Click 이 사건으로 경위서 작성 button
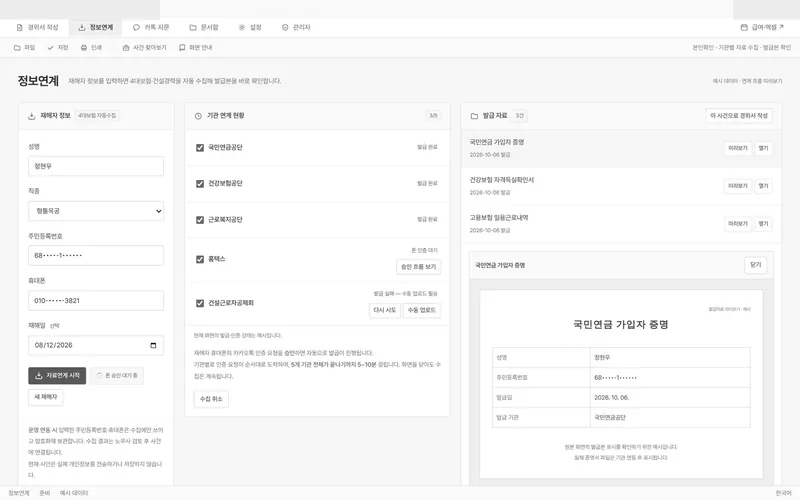Image resolution: width=800 pixels, height=500 pixels. [x=739, y=116]
